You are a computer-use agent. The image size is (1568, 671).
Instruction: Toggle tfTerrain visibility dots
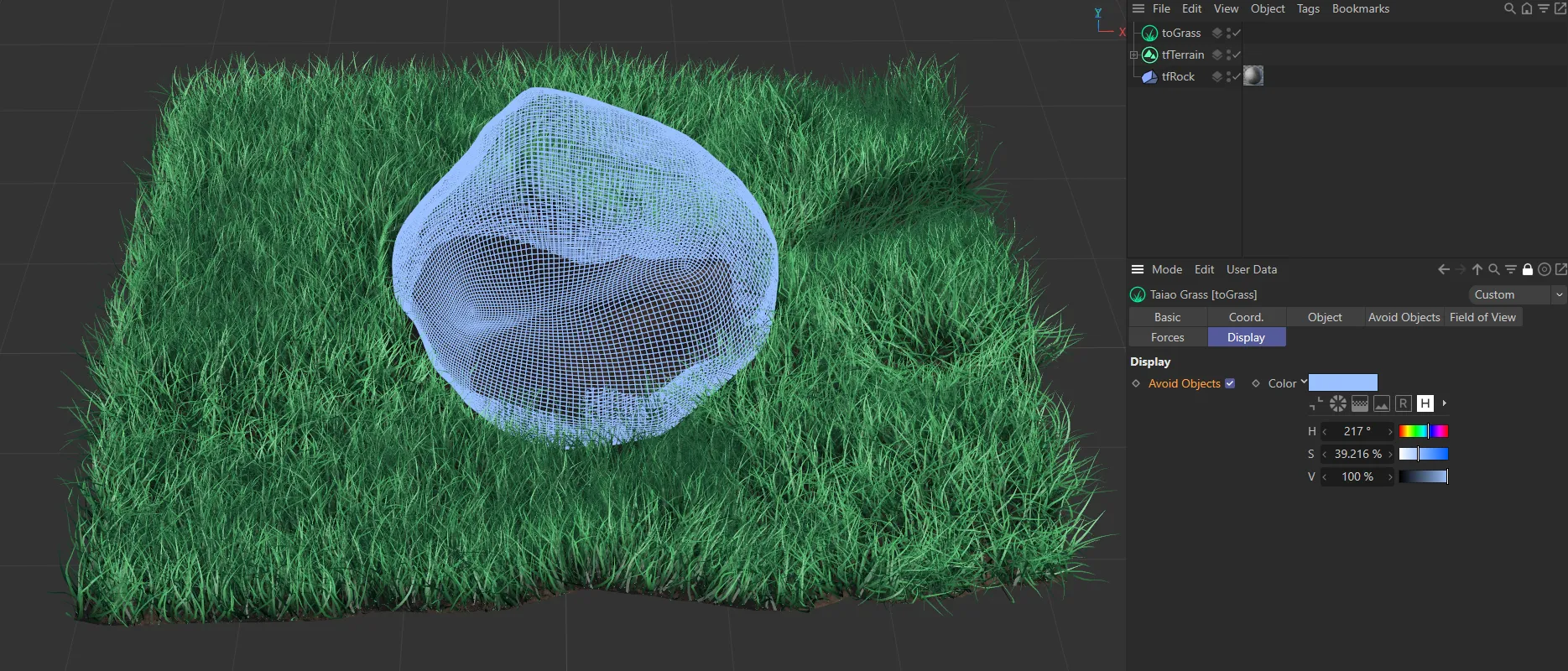coord(1228,55)
